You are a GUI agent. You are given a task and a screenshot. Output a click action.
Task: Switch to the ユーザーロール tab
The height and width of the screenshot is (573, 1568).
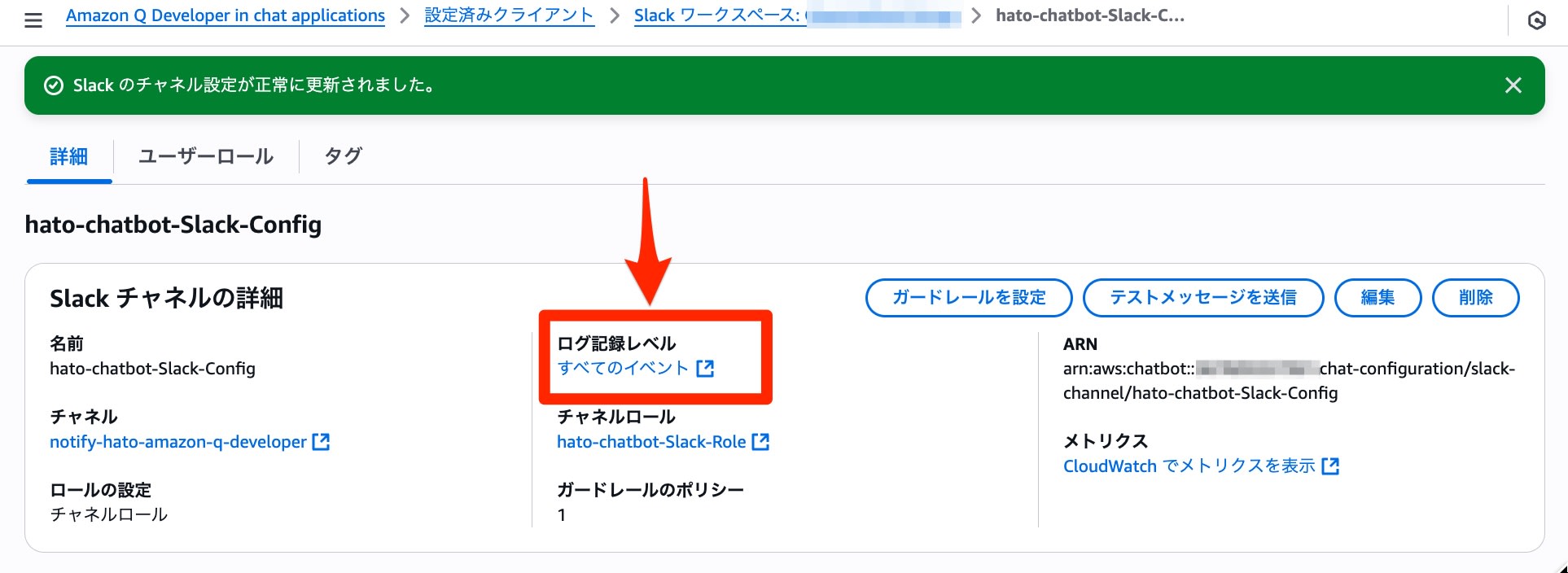tap(206, 156)
